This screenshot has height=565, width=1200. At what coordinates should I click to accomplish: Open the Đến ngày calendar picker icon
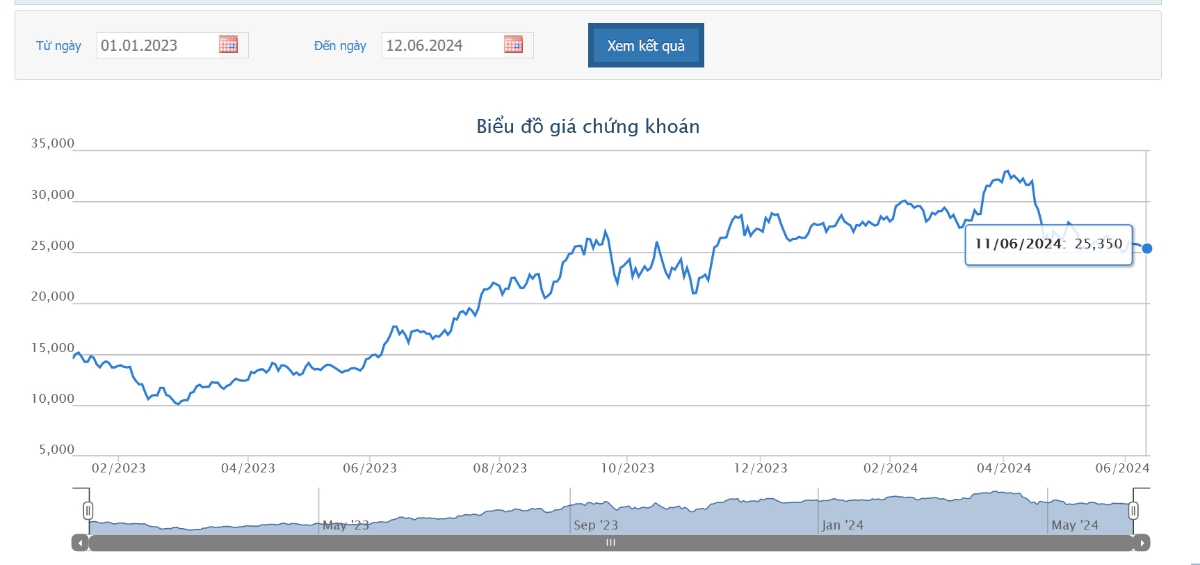point(514,45)
